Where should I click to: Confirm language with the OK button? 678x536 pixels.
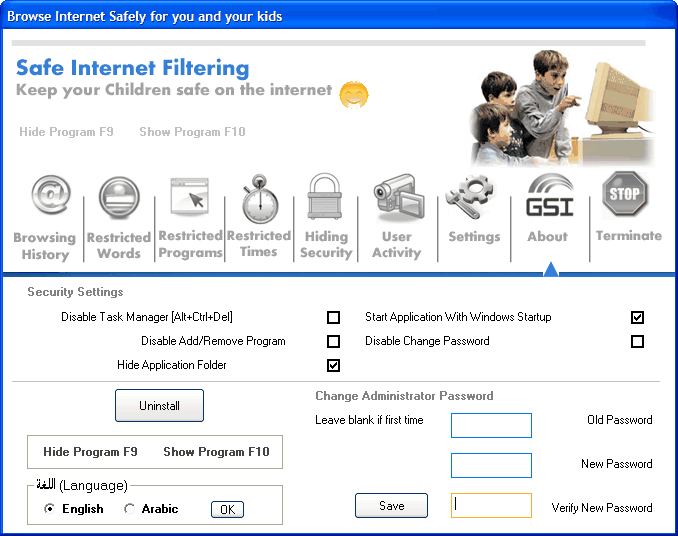click(227, 509)
